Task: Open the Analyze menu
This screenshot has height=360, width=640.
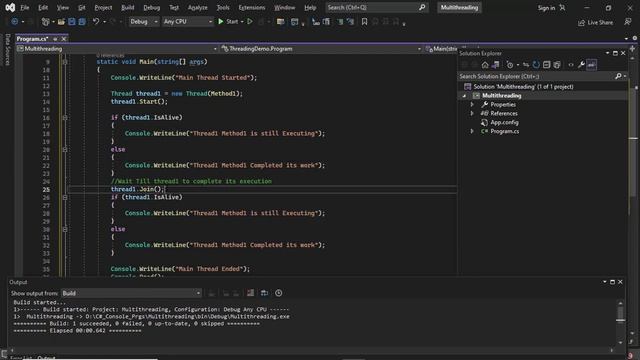Action: click(x=198, y=7)
